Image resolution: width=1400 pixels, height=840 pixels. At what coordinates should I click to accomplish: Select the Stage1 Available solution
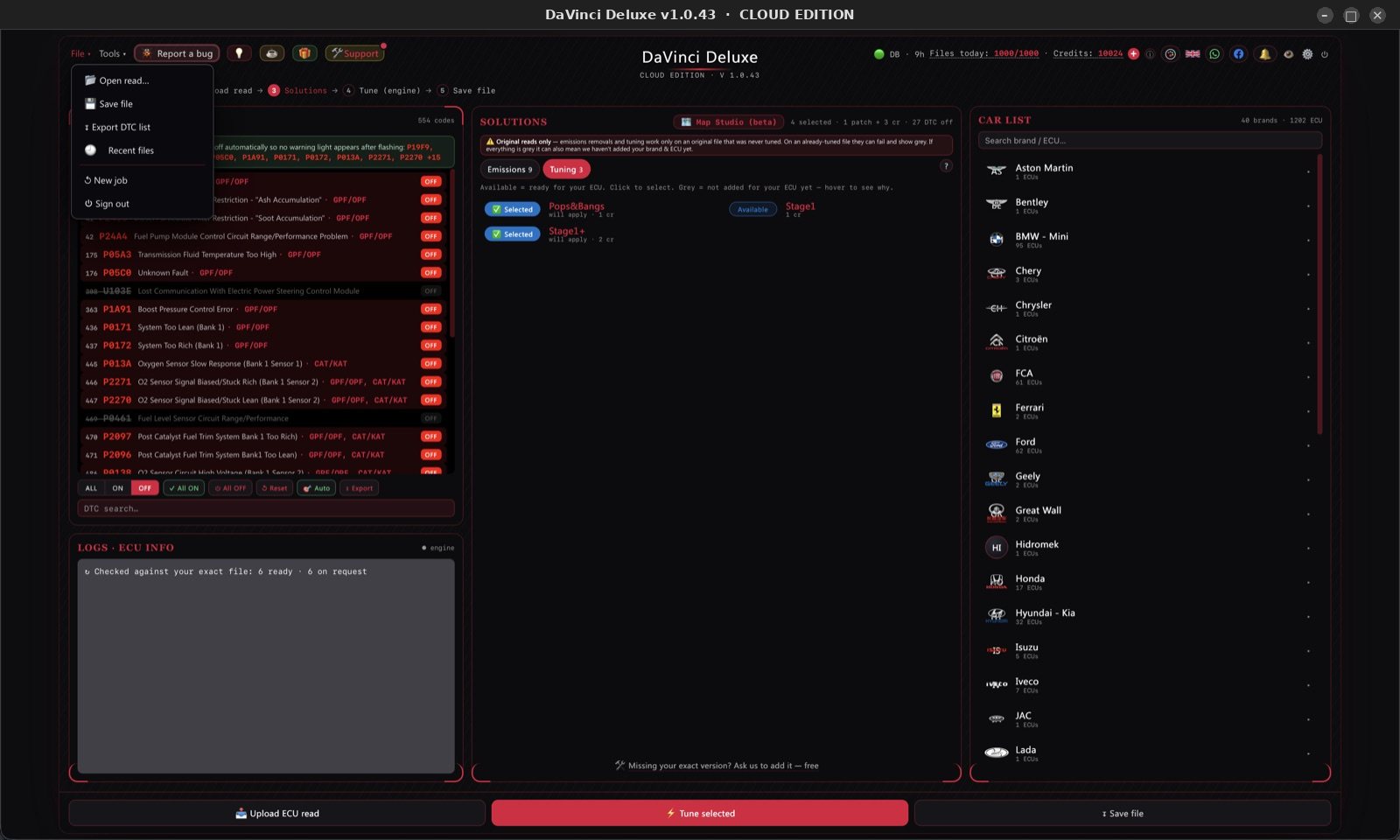click(x=752, y=209)
